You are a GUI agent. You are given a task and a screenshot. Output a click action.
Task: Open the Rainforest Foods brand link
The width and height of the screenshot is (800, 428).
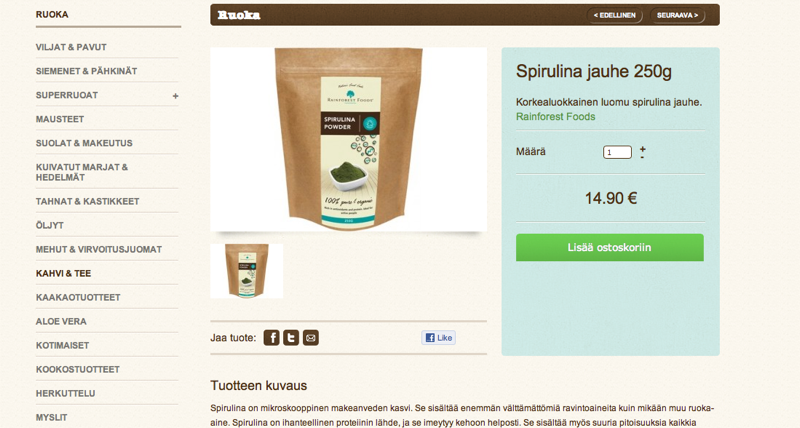tap(556, 116)
